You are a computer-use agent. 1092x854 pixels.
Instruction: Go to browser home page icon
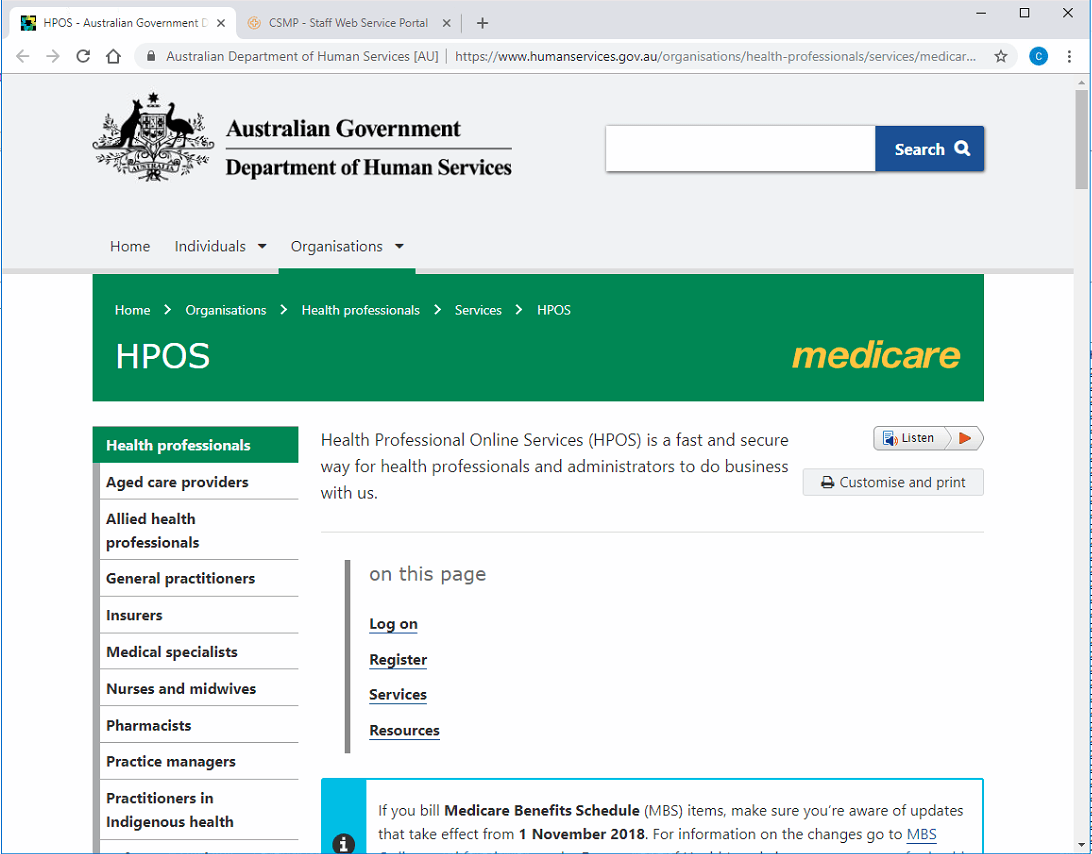coord(114,56)
